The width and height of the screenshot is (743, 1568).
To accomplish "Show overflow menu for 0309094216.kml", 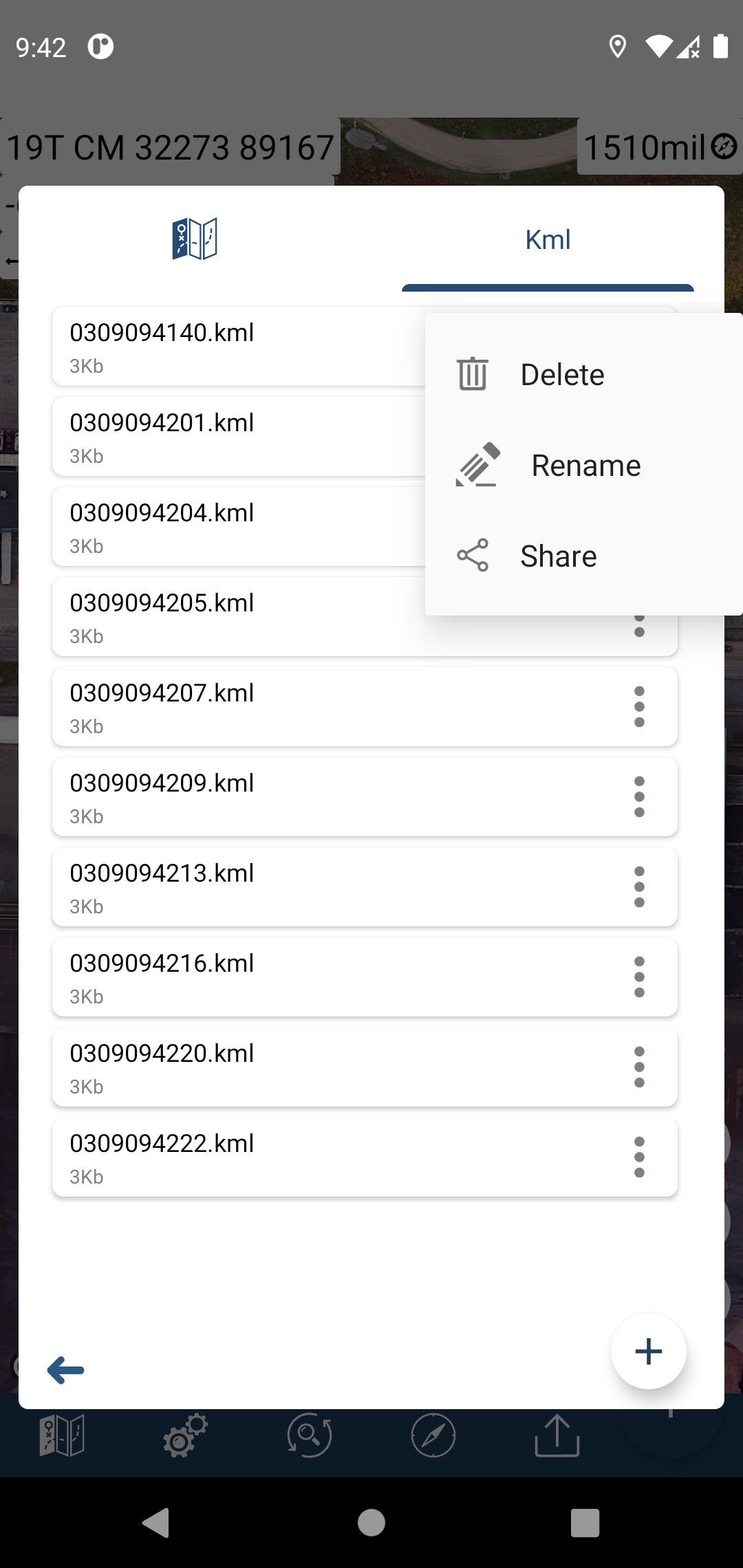I will (639, 977).
